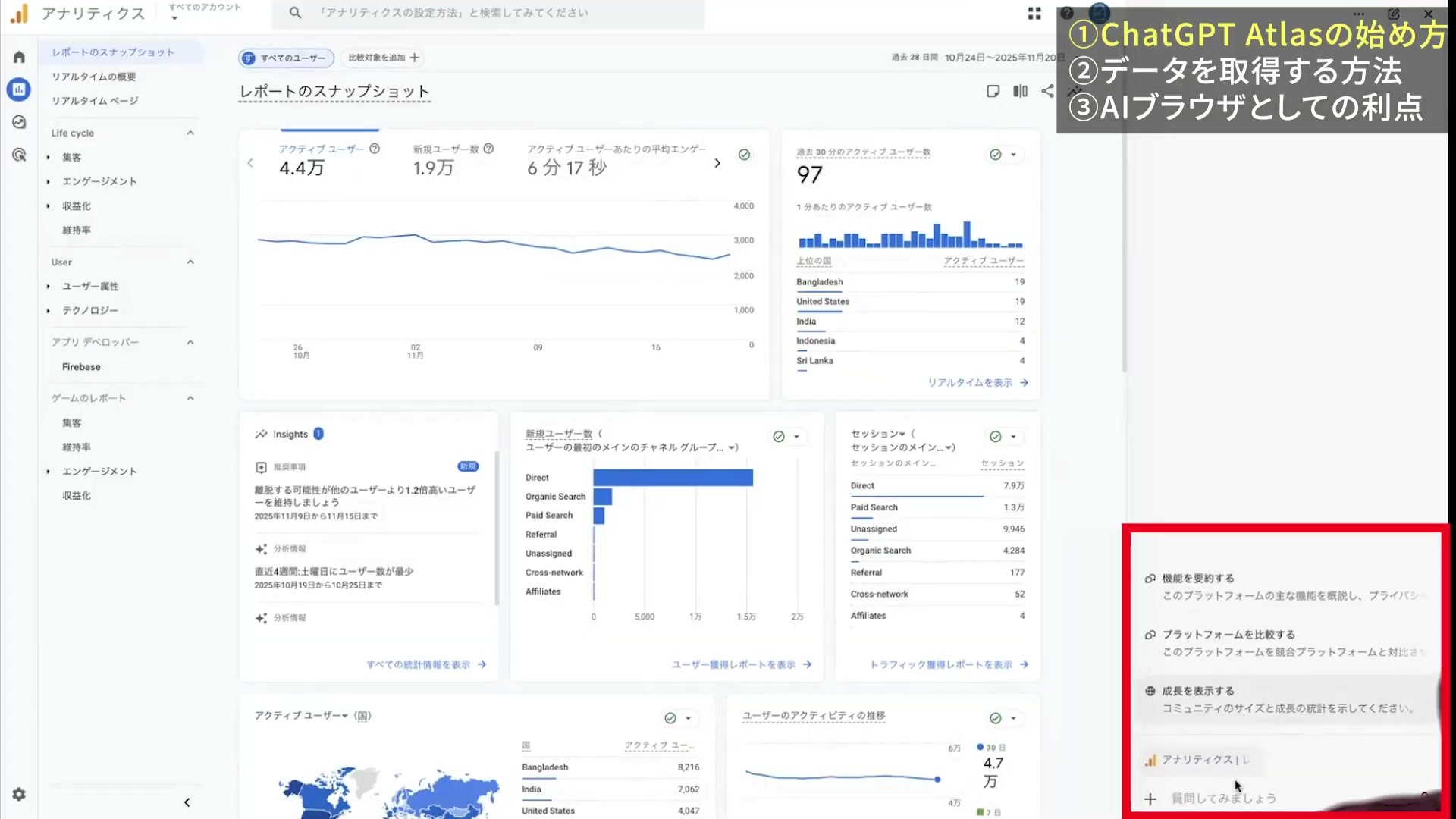Image resolution: width=1456 pixels, height=819 pixels.
Task: Click the search magnifier icon
Action: 295,13
